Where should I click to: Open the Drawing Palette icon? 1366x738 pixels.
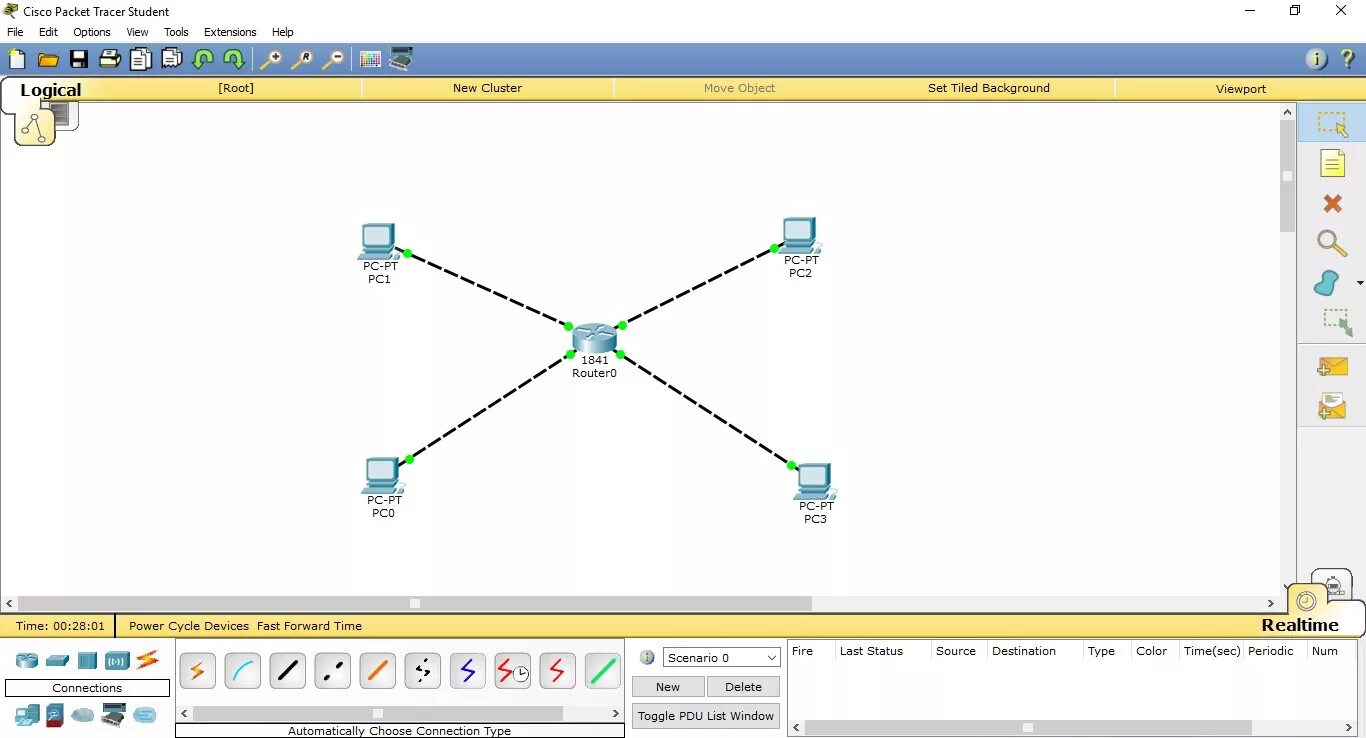370,60
